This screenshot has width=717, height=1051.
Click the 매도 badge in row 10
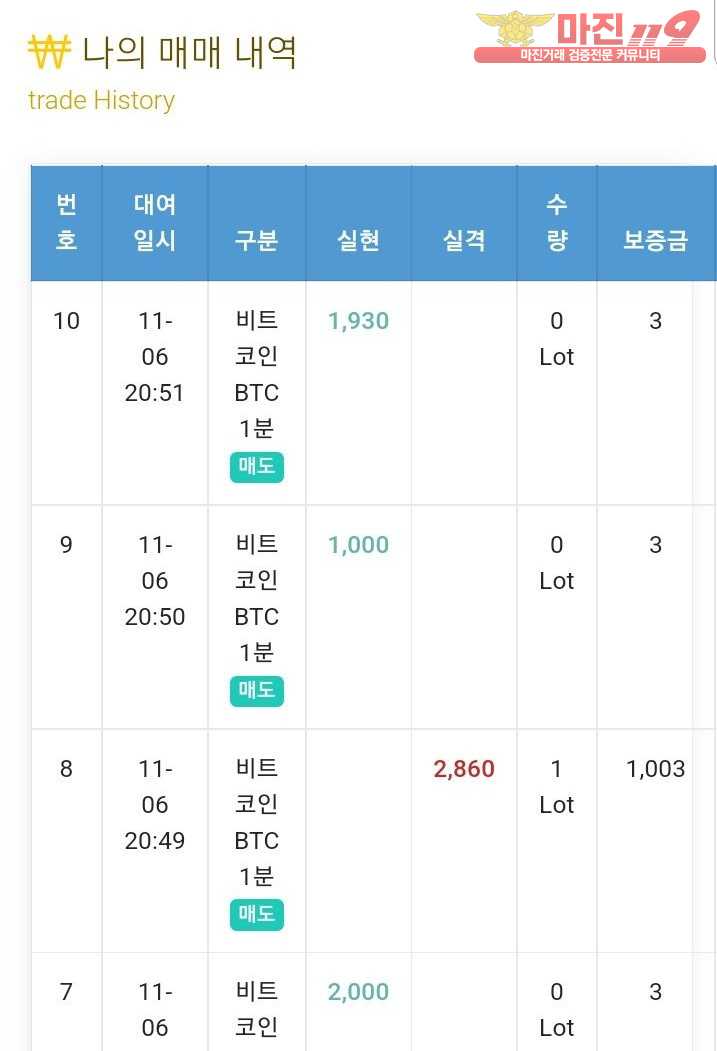click(x=257, y=467)
